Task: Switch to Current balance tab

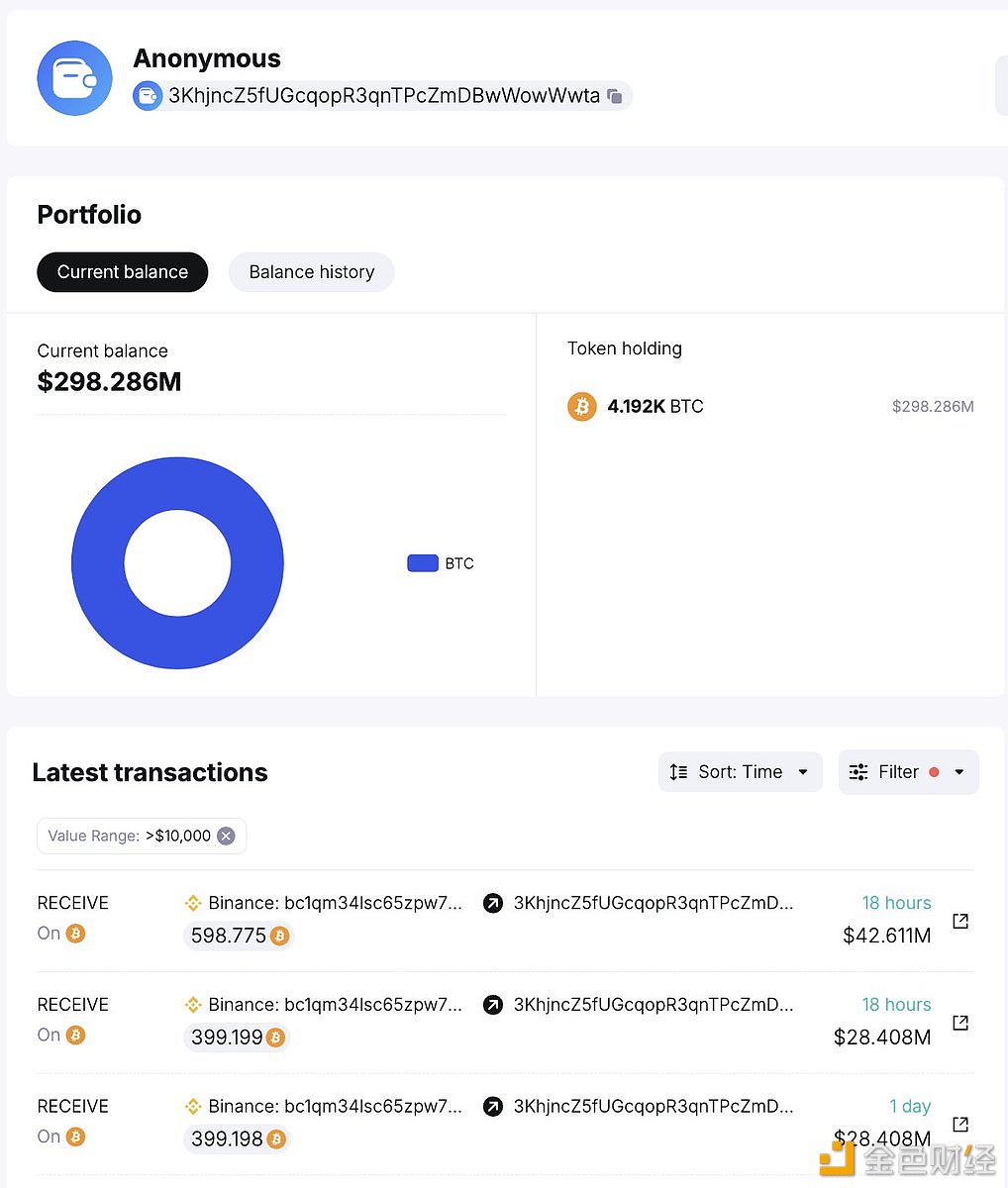Action: coord(123,272)
